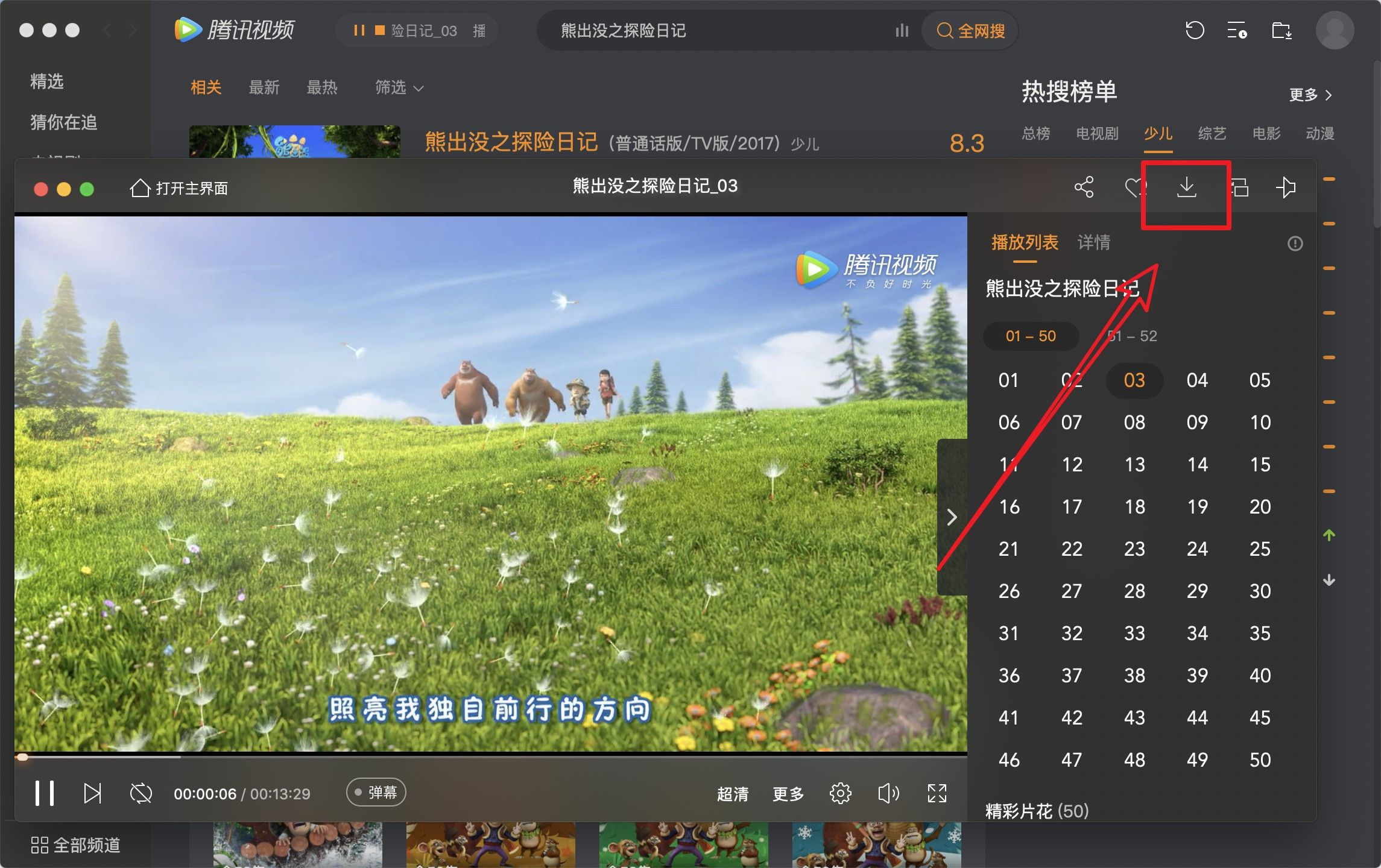Play episode 27
Screen dimensions: 1381x868
tap(1072, 591)
